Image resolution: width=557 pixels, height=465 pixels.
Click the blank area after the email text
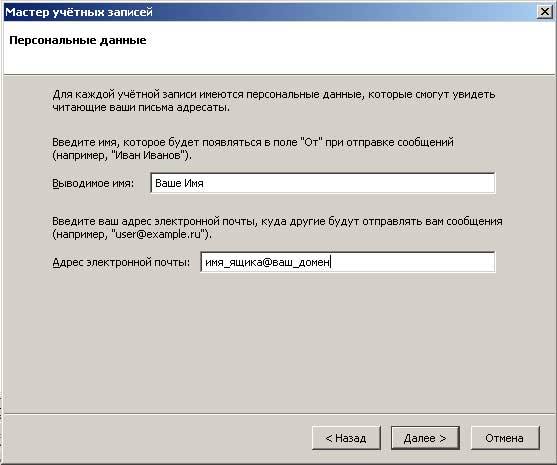tap(412, 263)
